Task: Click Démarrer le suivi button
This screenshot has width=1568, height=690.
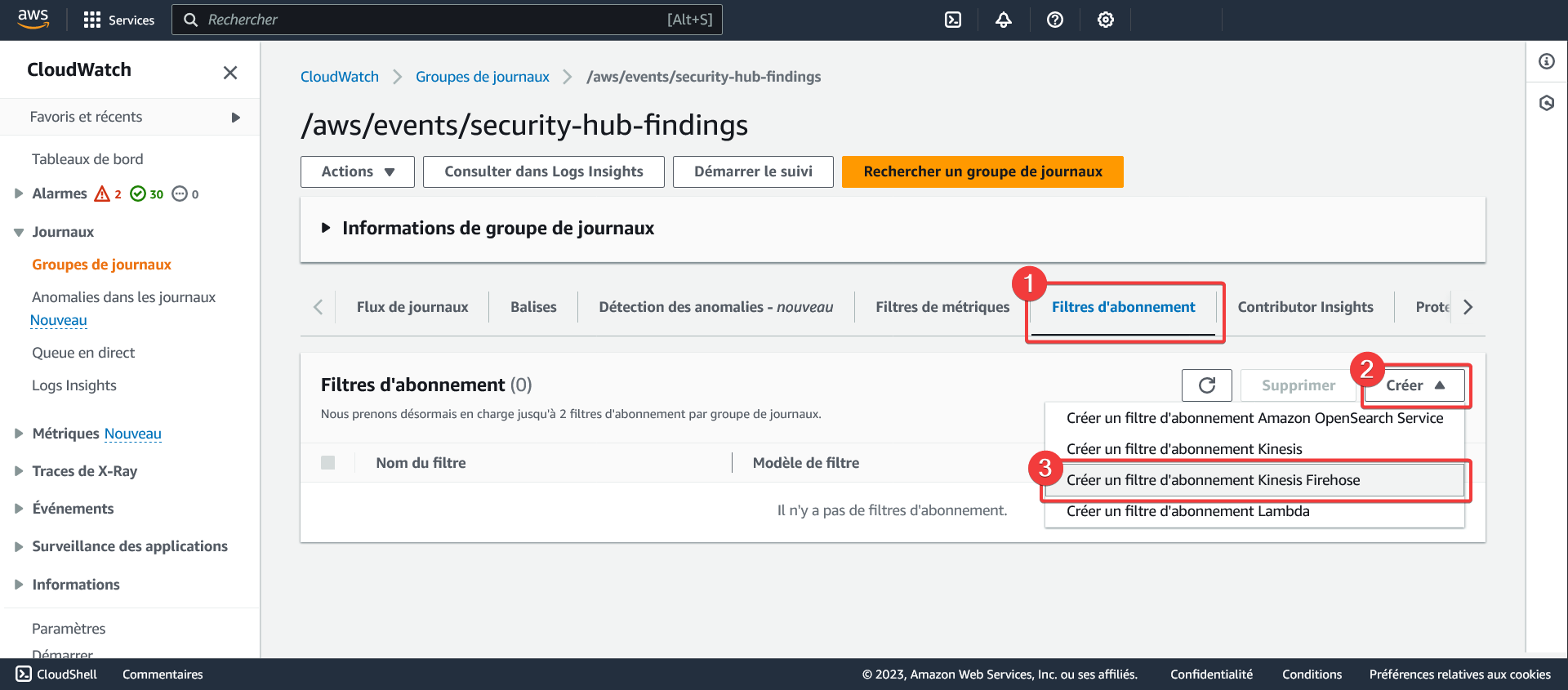Action: coord(753,171)
